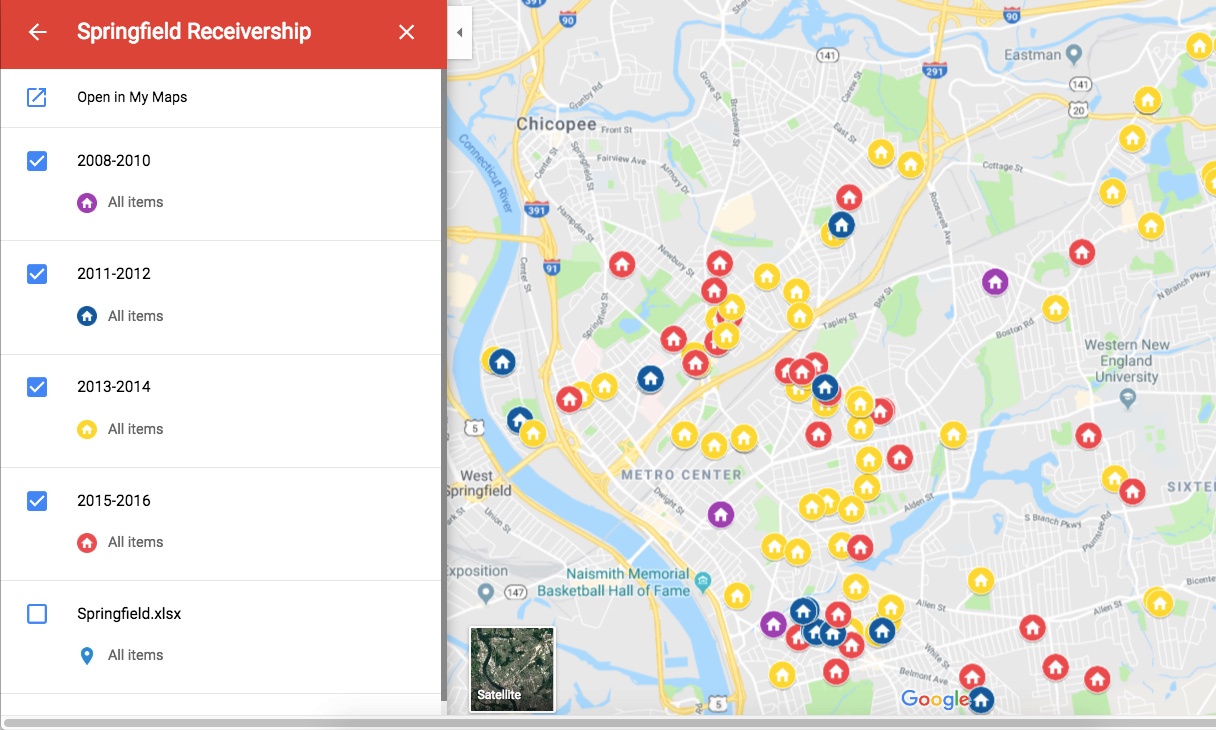Expand All items under 2008-2010
This screenshot has height=730, width=1216.
135,202
